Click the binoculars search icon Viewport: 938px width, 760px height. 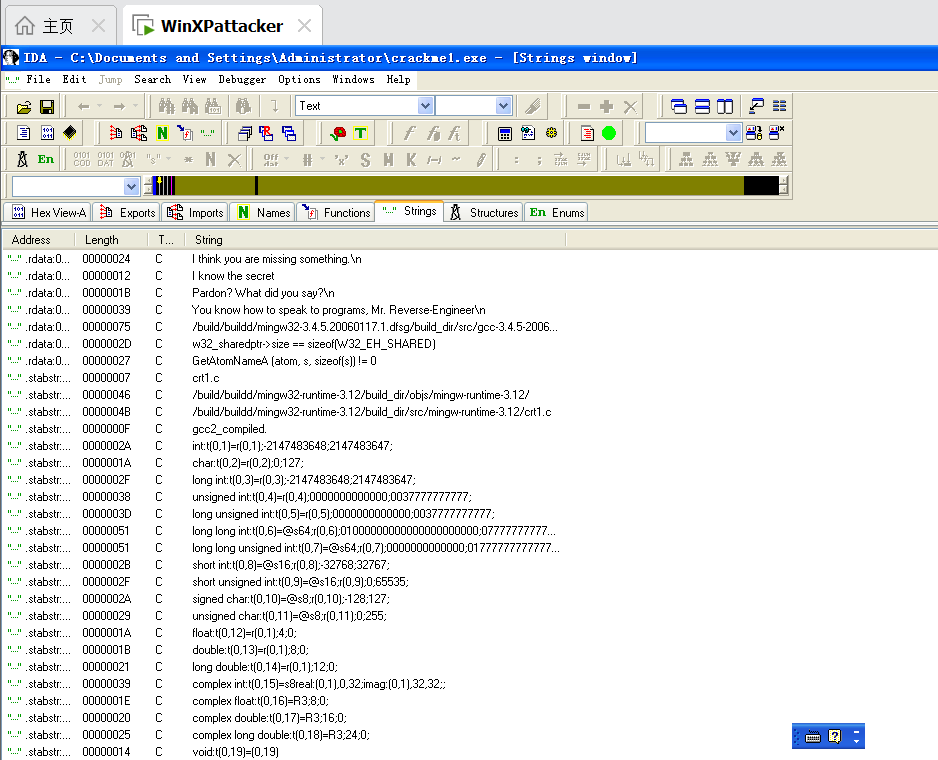pyautogui.click(x=166, y=107)
